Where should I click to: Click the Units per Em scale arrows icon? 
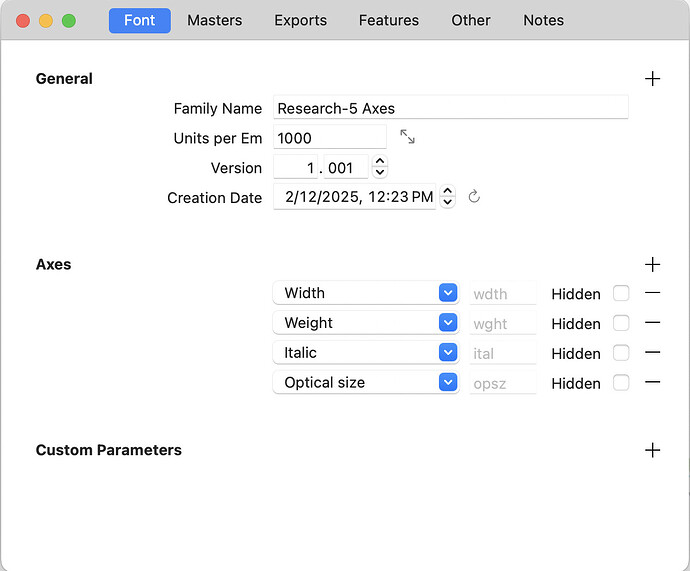[407, 137]
